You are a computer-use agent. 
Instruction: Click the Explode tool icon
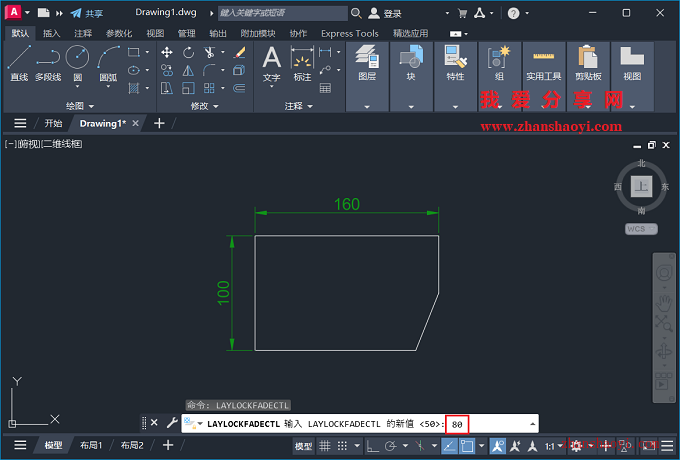click(x=239, y=70)
